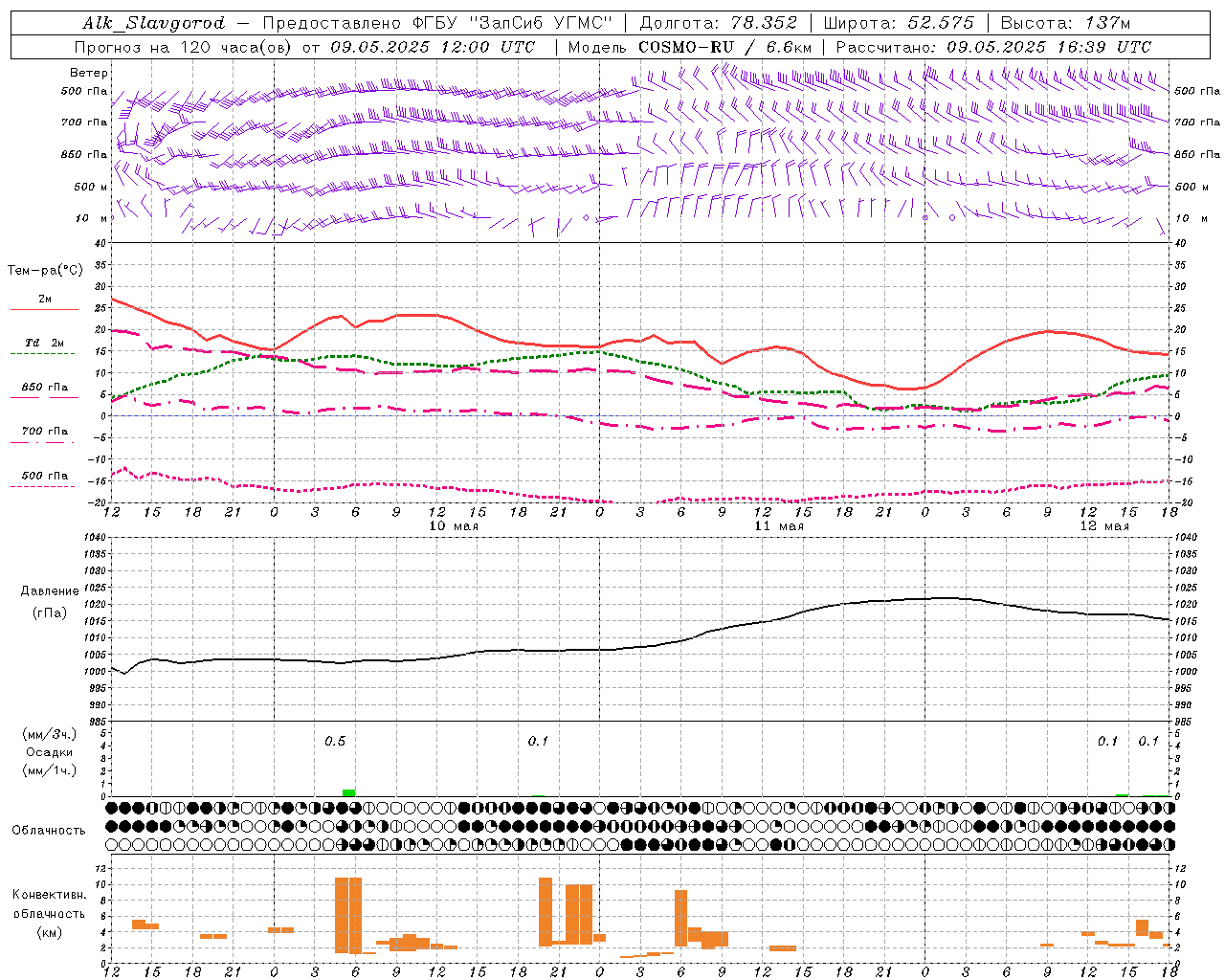Click the 850 гПа temperature legend entry
The height and width of the screenshot is (980, 1225).
(x=45, y=388)
